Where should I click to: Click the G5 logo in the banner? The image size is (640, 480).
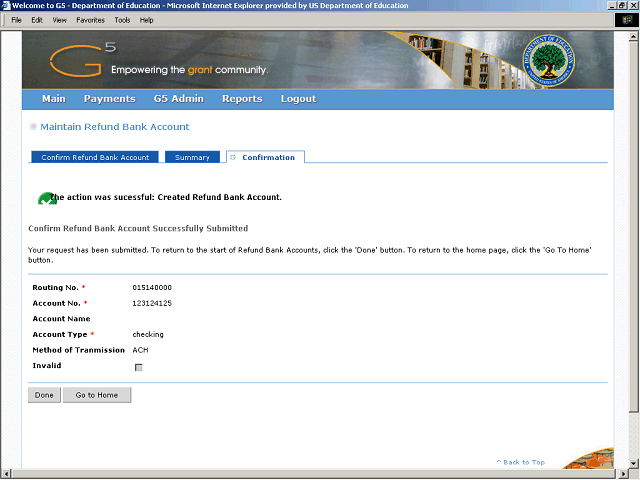82,60
